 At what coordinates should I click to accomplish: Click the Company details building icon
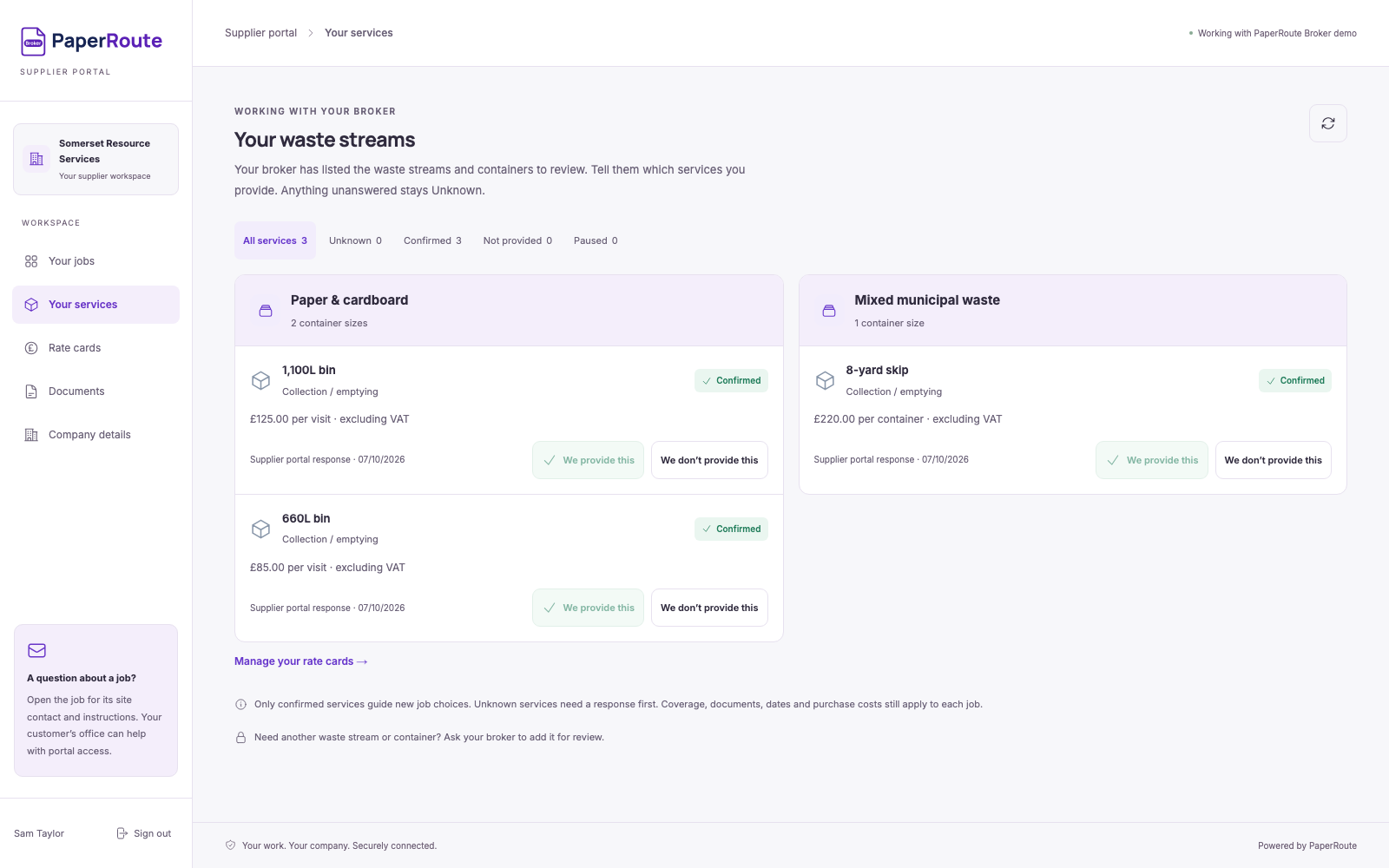pyautogui.click(x=31, y=435)
